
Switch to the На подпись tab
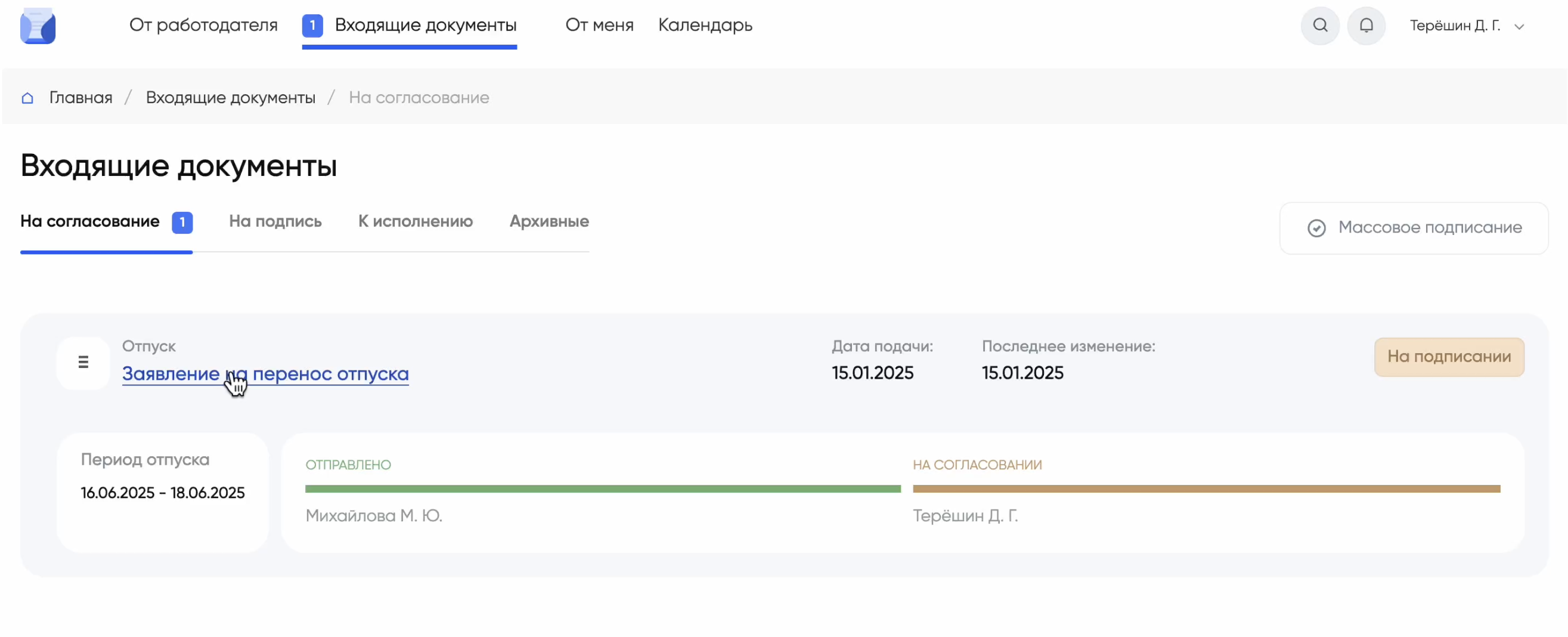tap(275, 222)
